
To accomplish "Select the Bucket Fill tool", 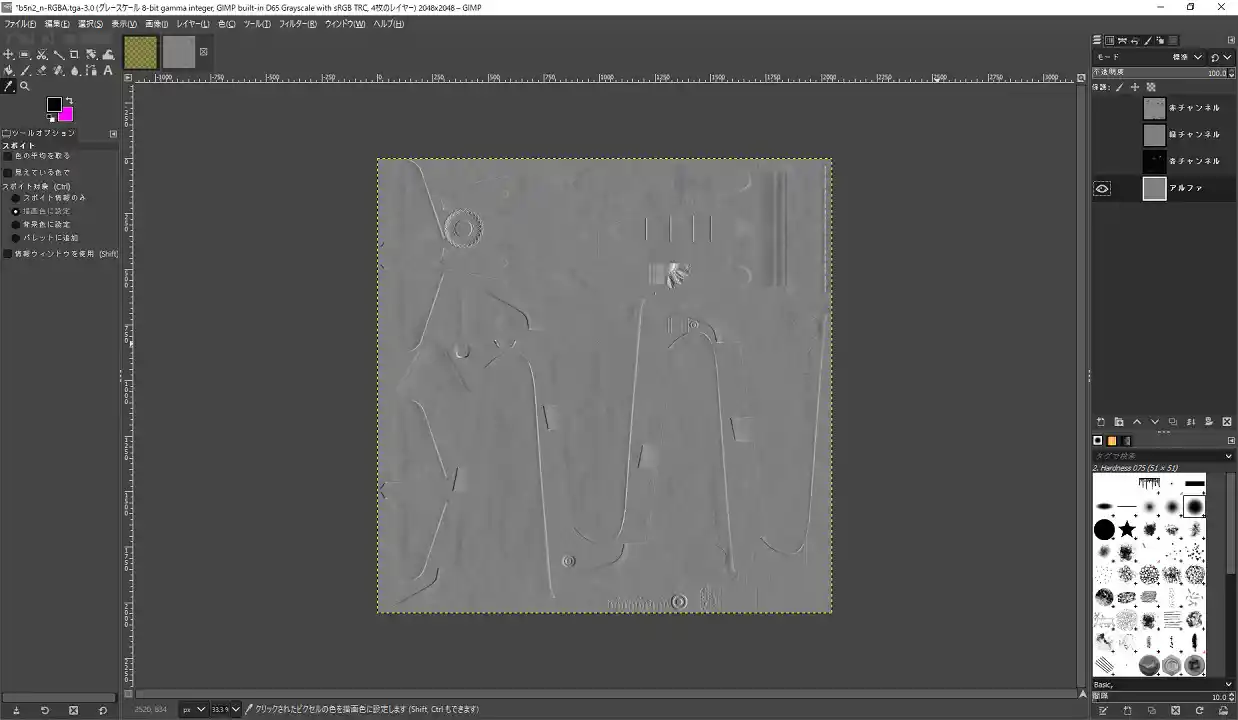I will pos(9,71).
